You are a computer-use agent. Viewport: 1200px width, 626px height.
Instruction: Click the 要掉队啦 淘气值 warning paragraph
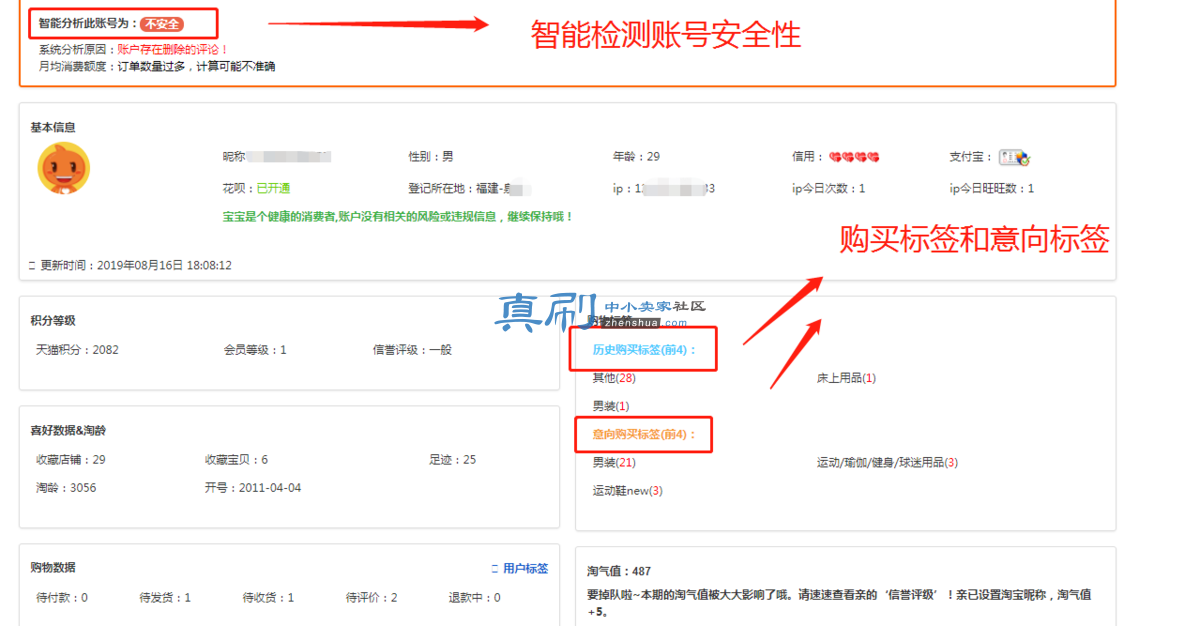tap(839, 603)
